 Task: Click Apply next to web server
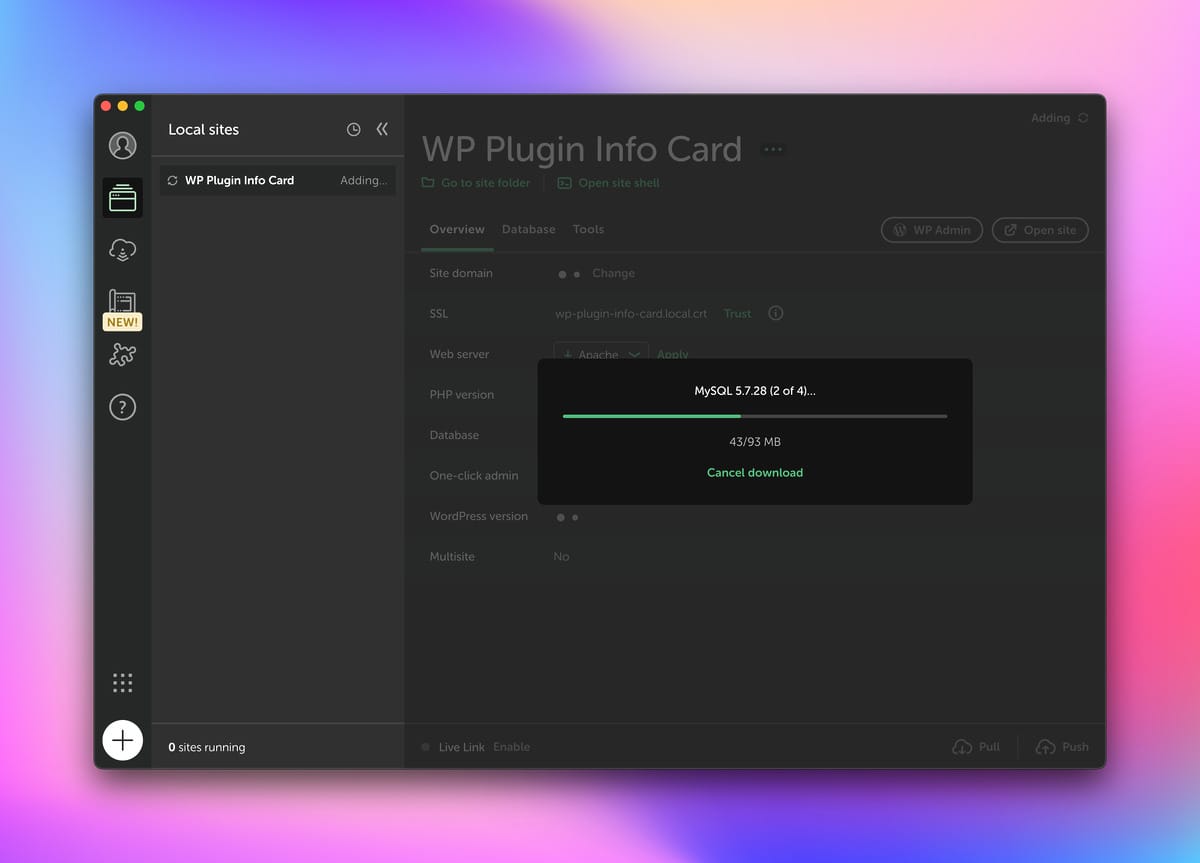[x=672, y=355]
